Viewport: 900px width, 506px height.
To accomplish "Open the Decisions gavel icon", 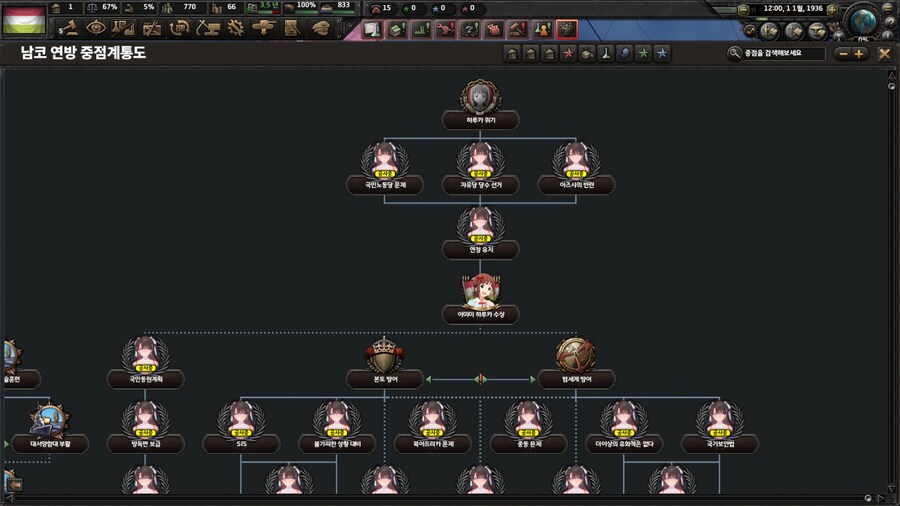I will 68,29.
